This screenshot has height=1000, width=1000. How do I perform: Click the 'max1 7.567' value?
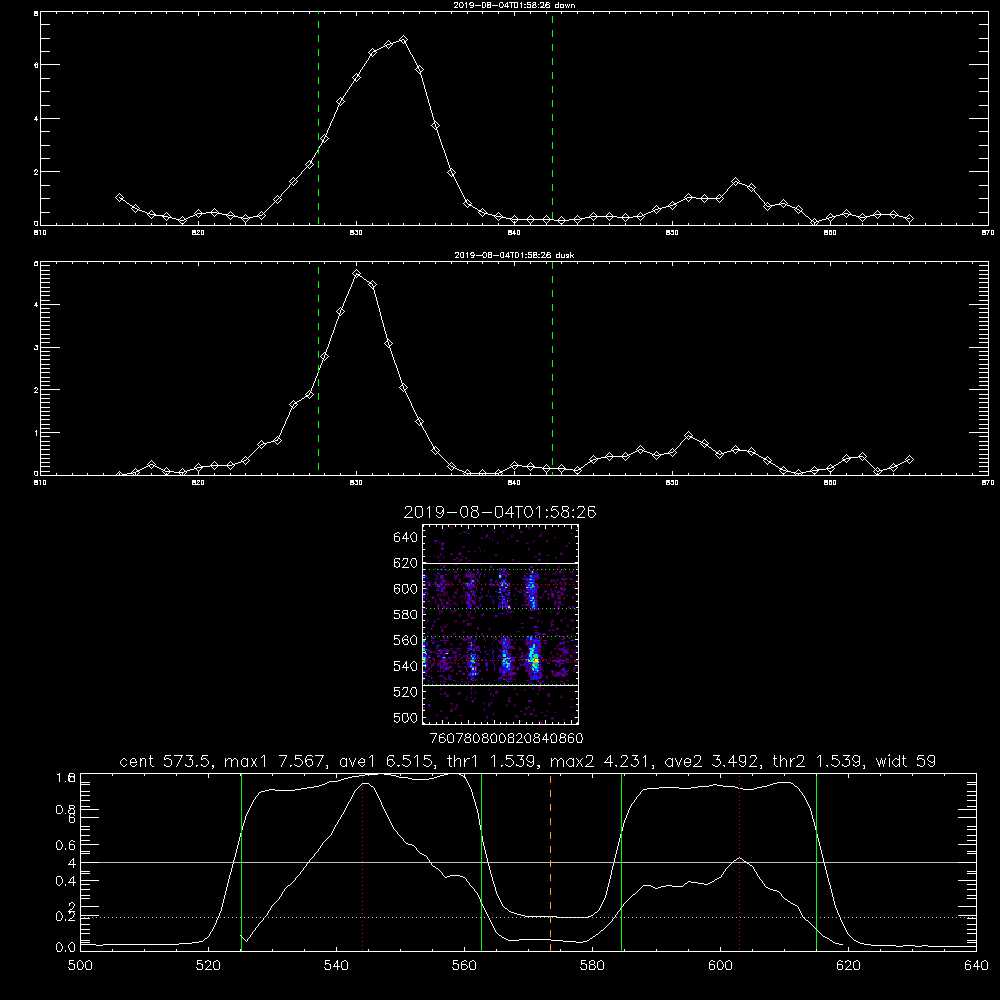click(x=276, y=761)
